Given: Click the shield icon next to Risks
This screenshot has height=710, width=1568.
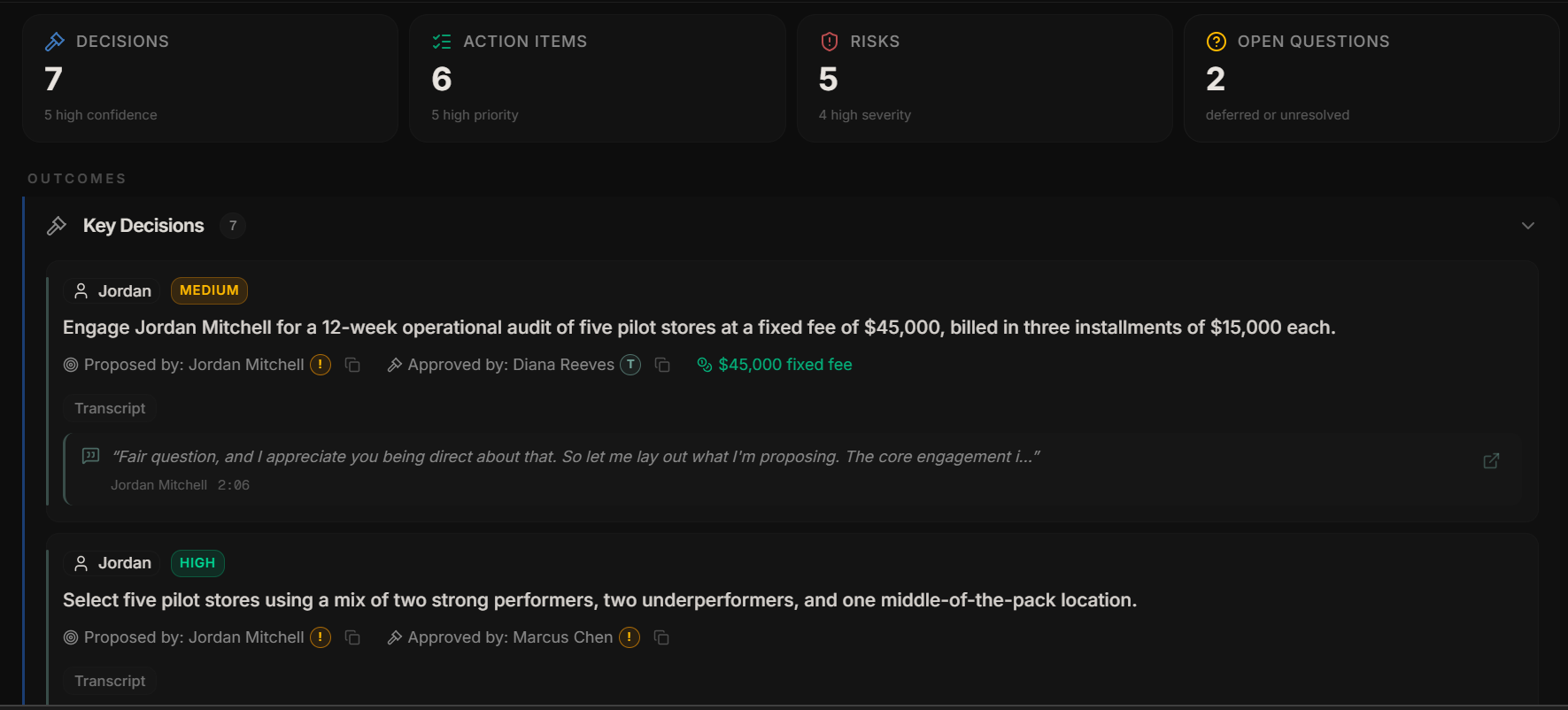Looking at the screenshot, I should point(830,42).
